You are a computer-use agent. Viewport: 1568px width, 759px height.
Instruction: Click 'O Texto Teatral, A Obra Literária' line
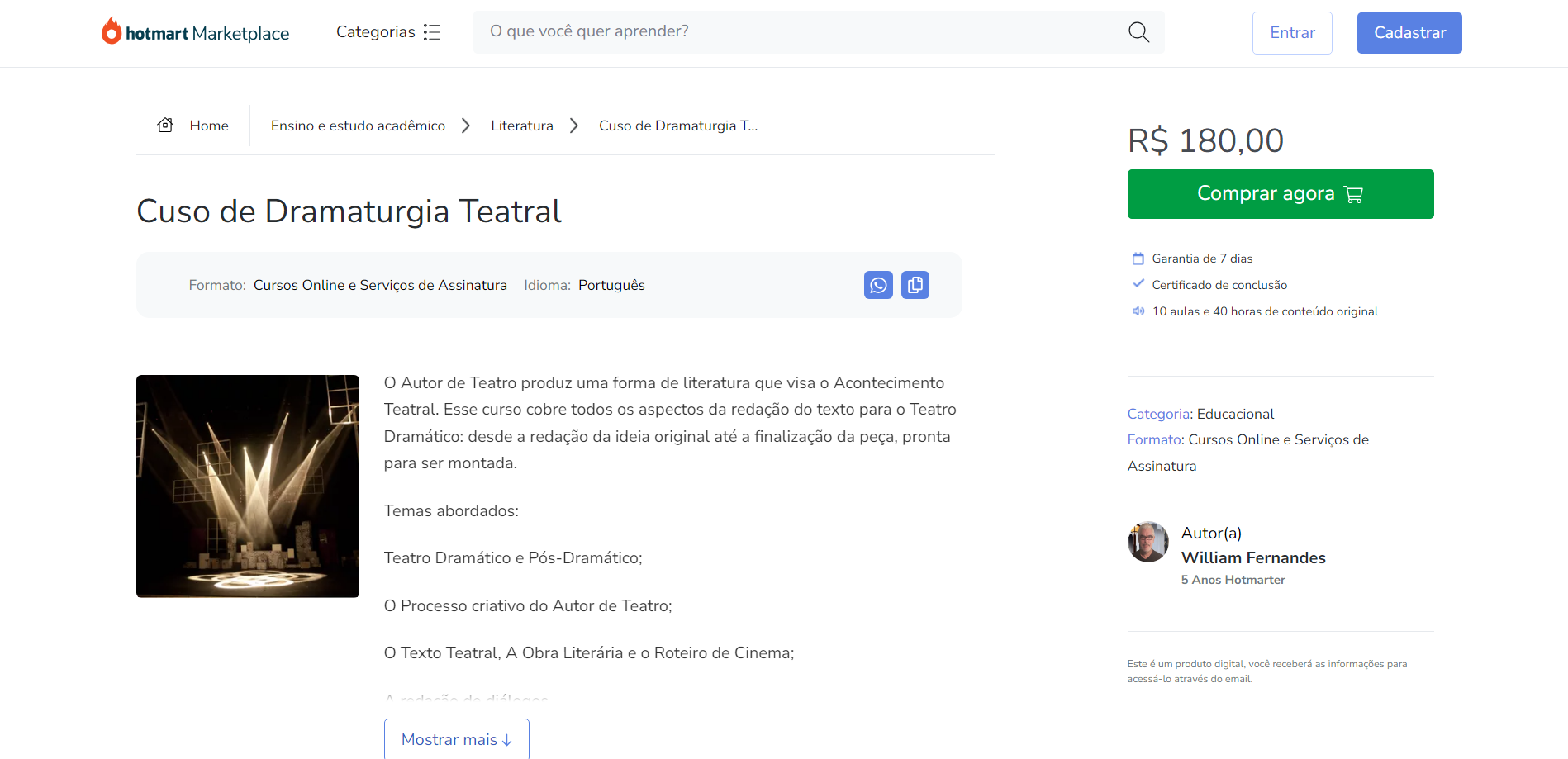pos(589,652)
